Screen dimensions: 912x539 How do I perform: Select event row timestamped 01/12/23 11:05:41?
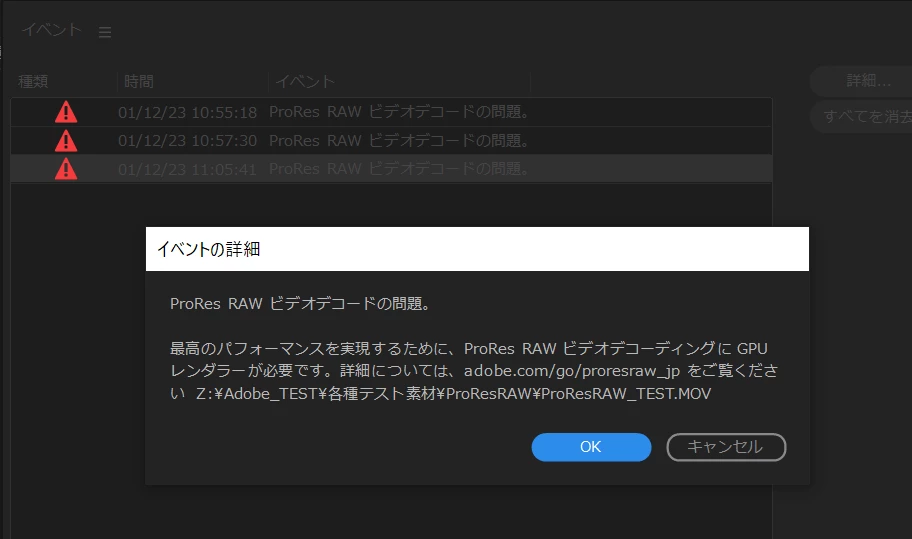pyautogui.click(x=391, y=169)
